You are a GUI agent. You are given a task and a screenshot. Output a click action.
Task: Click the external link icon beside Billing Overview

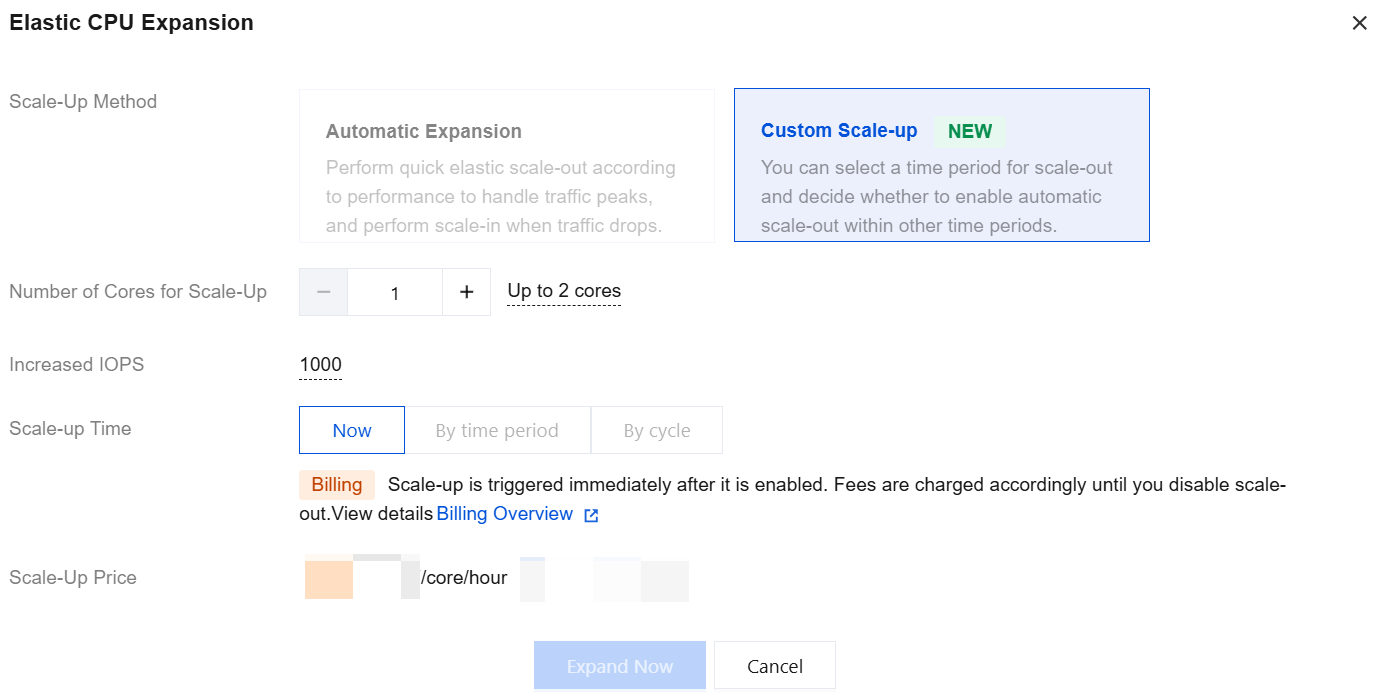tap(591, 515)
